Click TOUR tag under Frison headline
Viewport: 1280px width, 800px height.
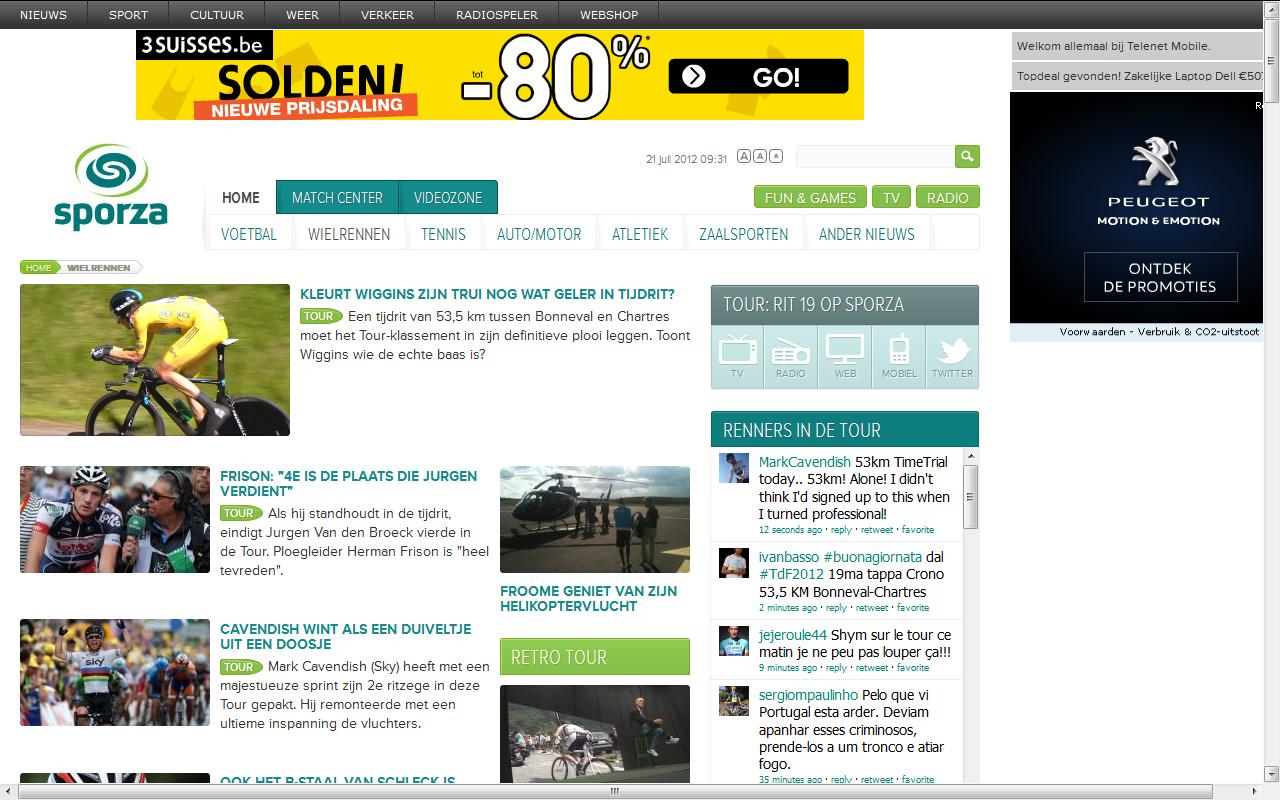coord(240,513)
